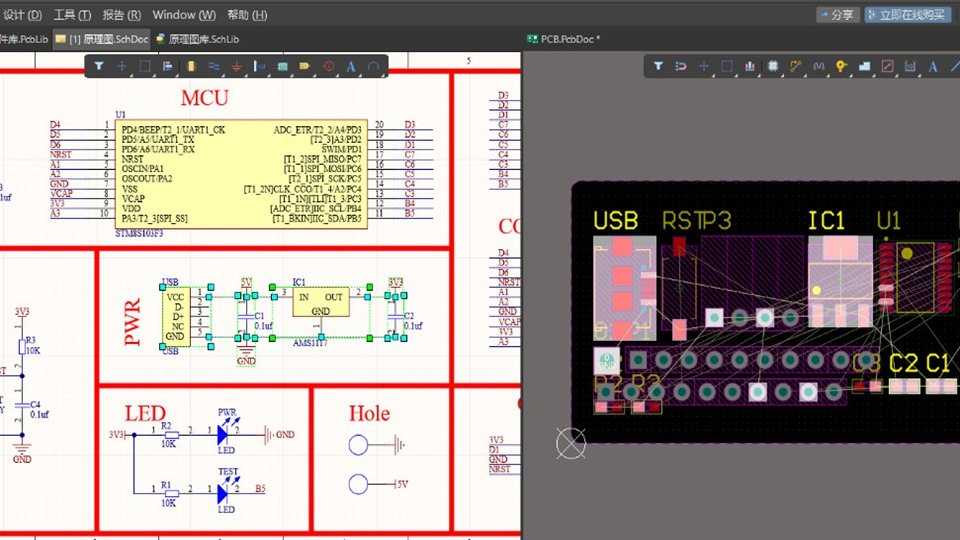Screen dimensions: 960x540
Task: Select the C2 capacitor footprint on PCB
Action: pos(904,386)
